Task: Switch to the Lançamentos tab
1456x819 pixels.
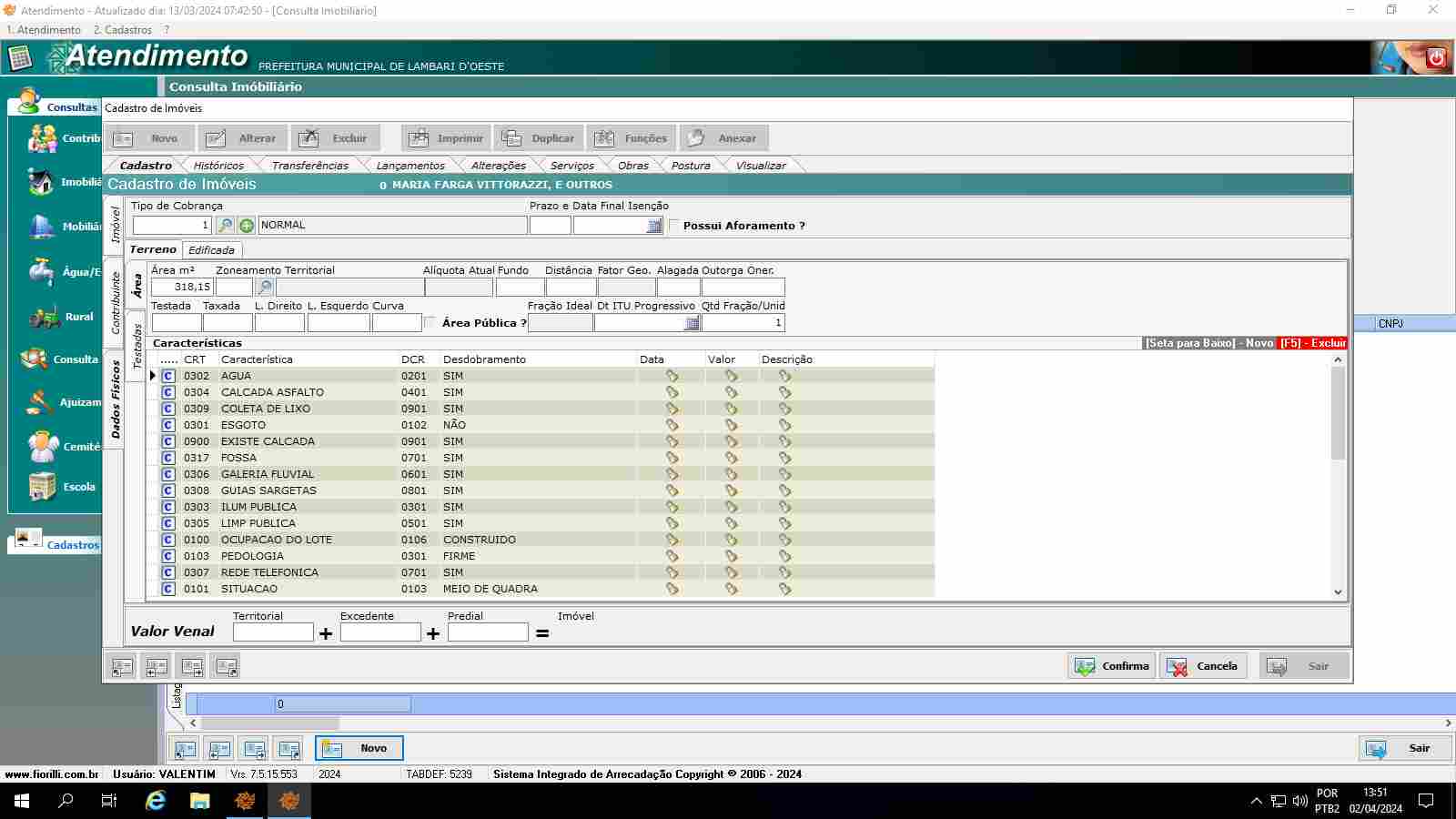Action: pyautogui.click(x=410, y=166)
